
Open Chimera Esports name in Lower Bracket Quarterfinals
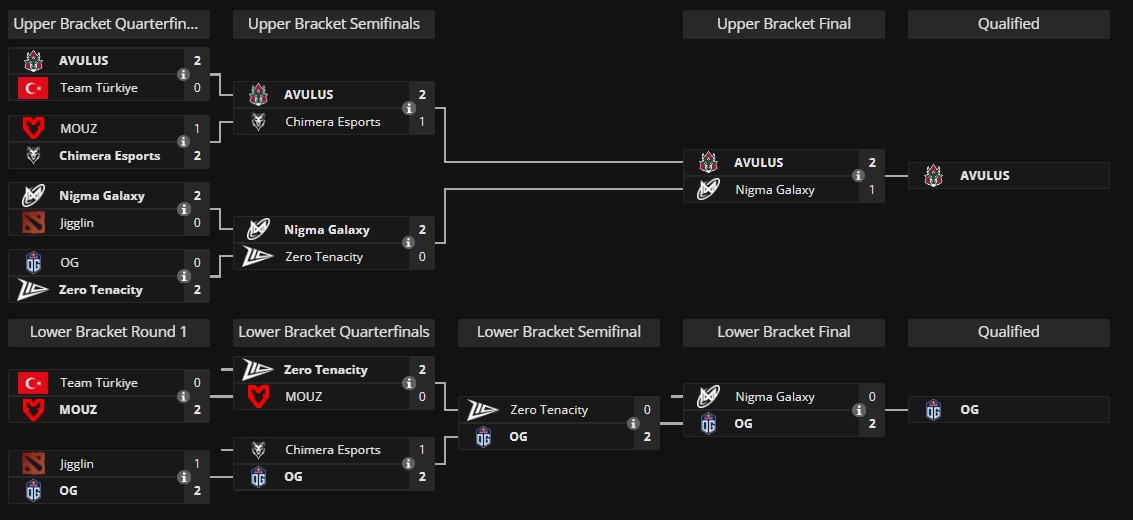point(333,450)
